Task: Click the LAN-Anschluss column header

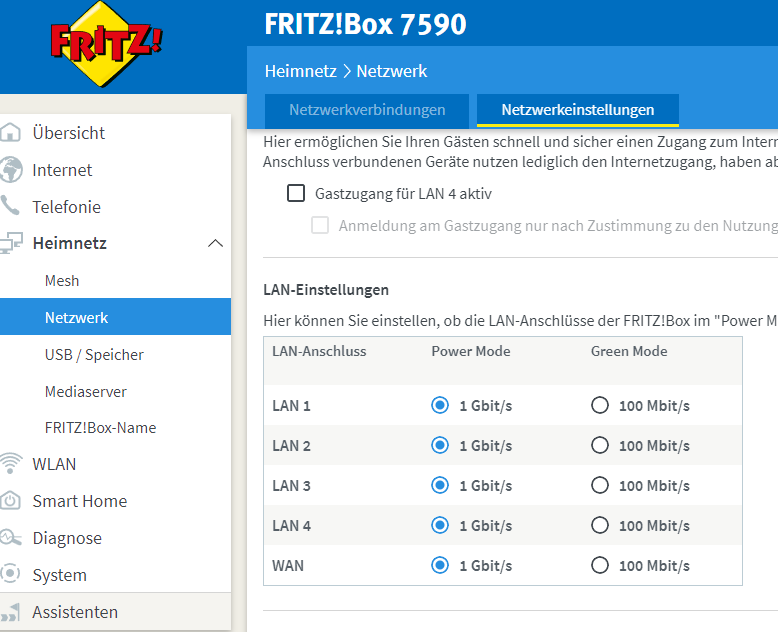Action: click(319, 351)
